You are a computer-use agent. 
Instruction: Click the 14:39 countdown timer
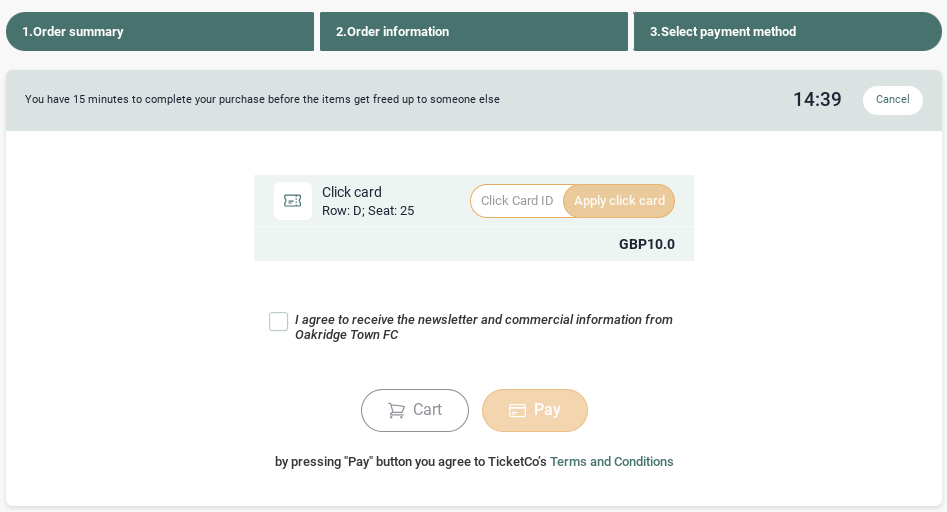[817, 100]
